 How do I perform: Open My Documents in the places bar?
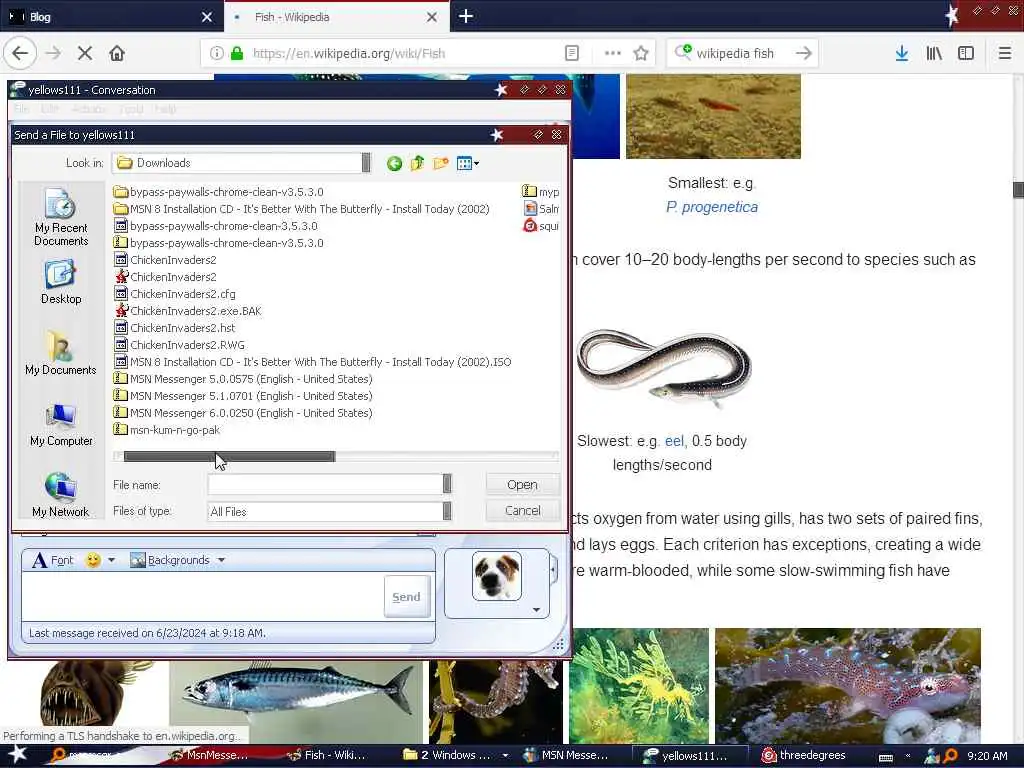(61, 353)
